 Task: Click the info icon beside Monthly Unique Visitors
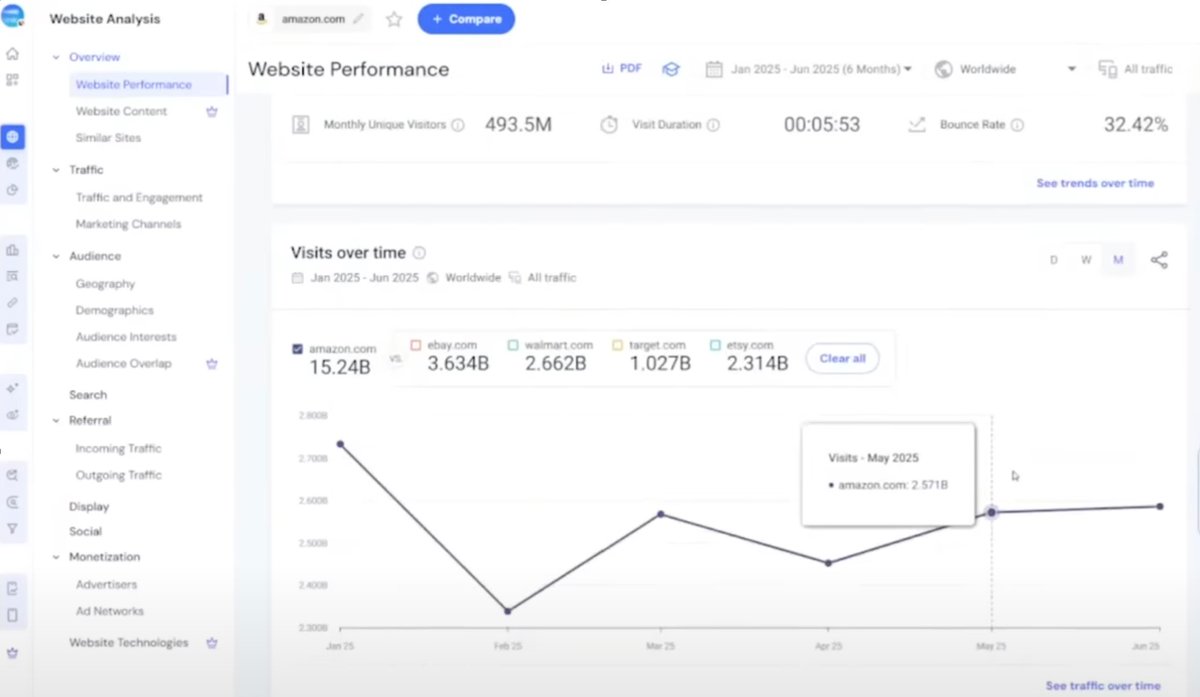click(458, 126)
